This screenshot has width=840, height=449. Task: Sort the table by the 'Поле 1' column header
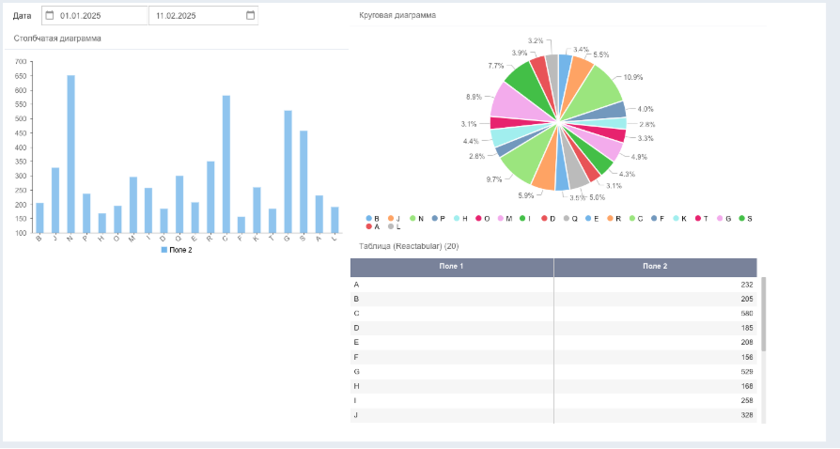coord(452,267)
